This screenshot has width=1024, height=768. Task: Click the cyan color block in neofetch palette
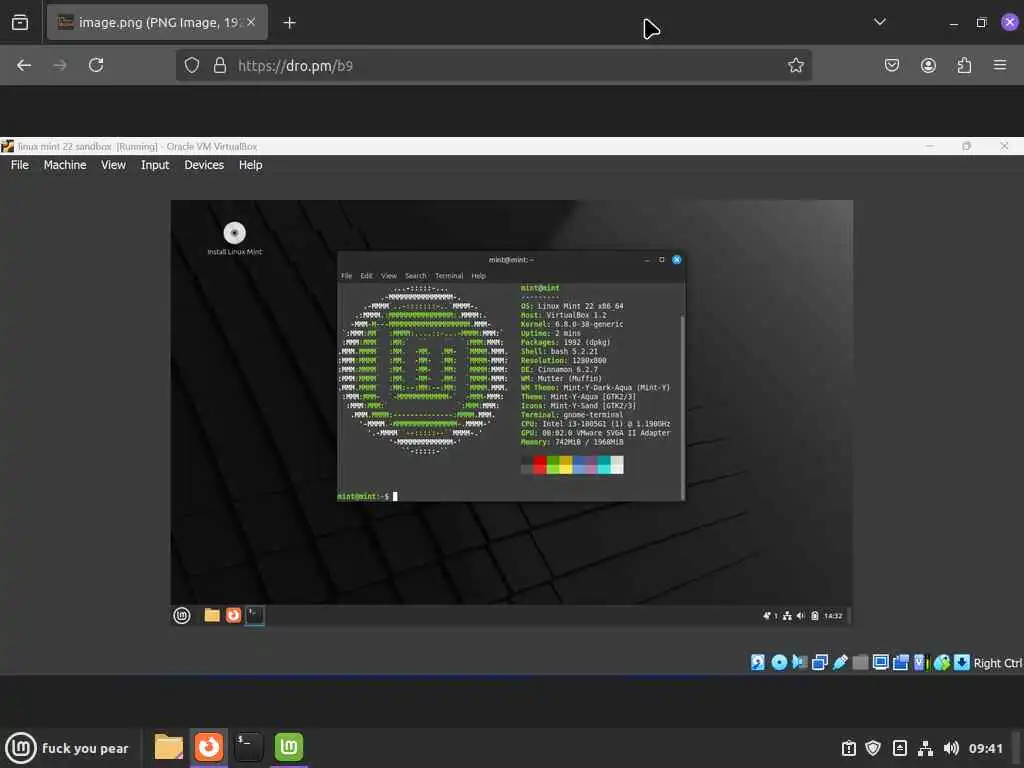point(604,464)
